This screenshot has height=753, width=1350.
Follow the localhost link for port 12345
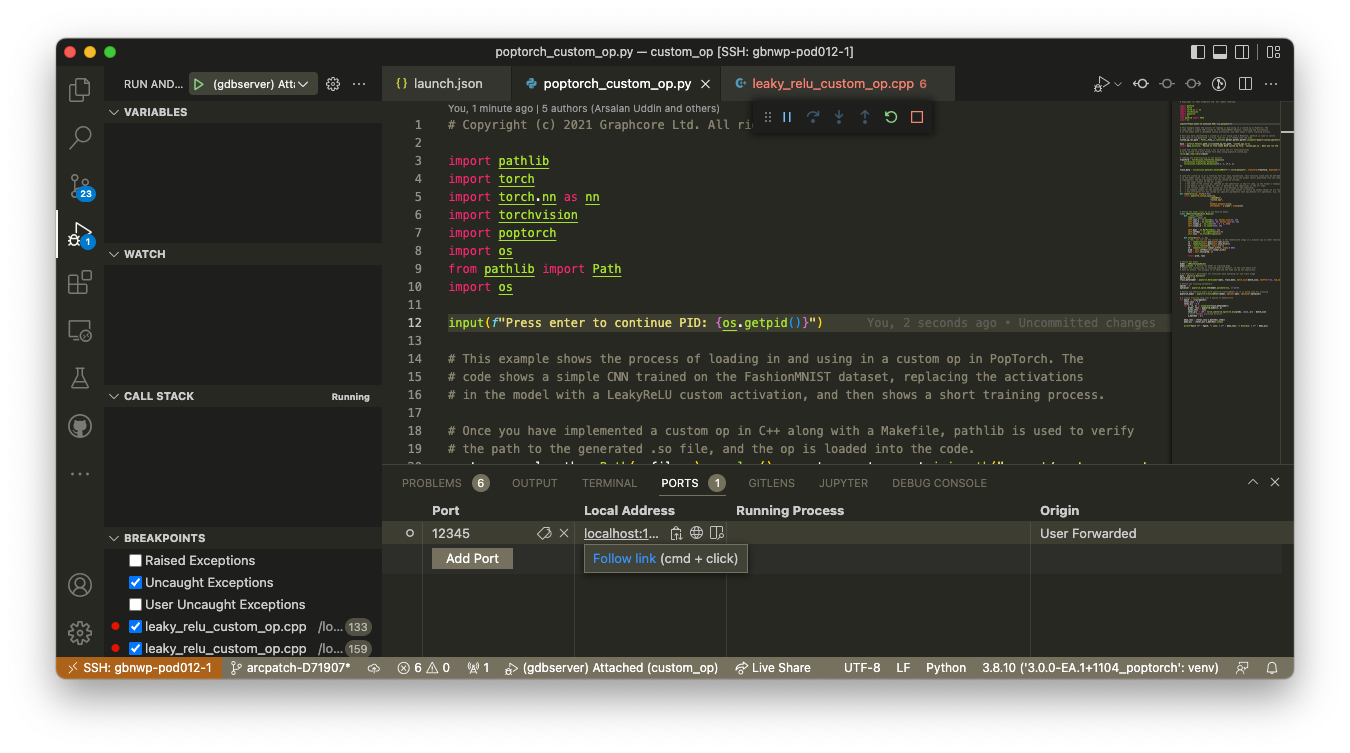pyautogui.click(x=620, y=532)
